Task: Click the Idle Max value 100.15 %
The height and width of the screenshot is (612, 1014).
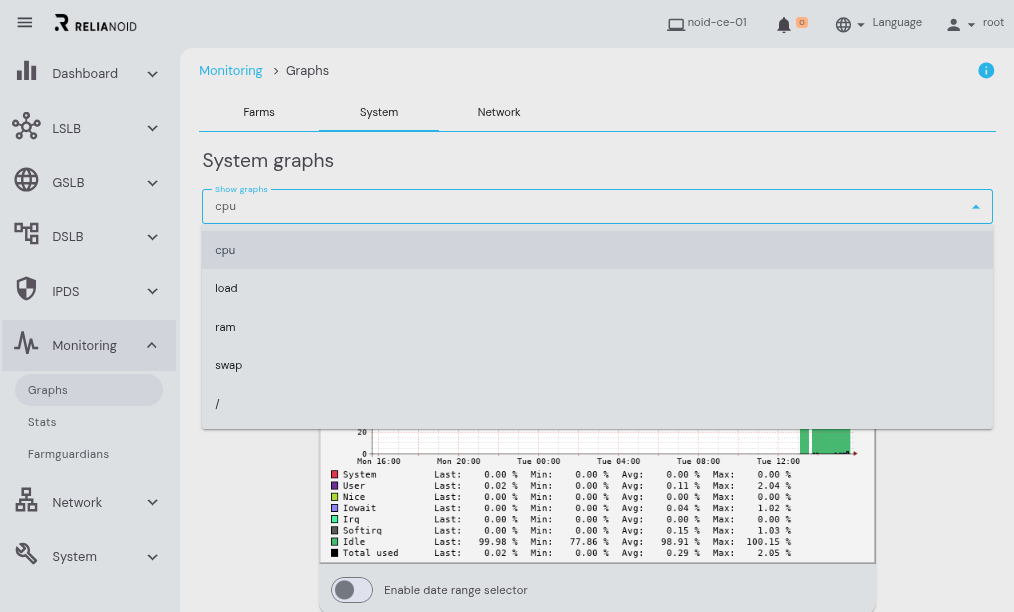Action: tap(769, 541)
